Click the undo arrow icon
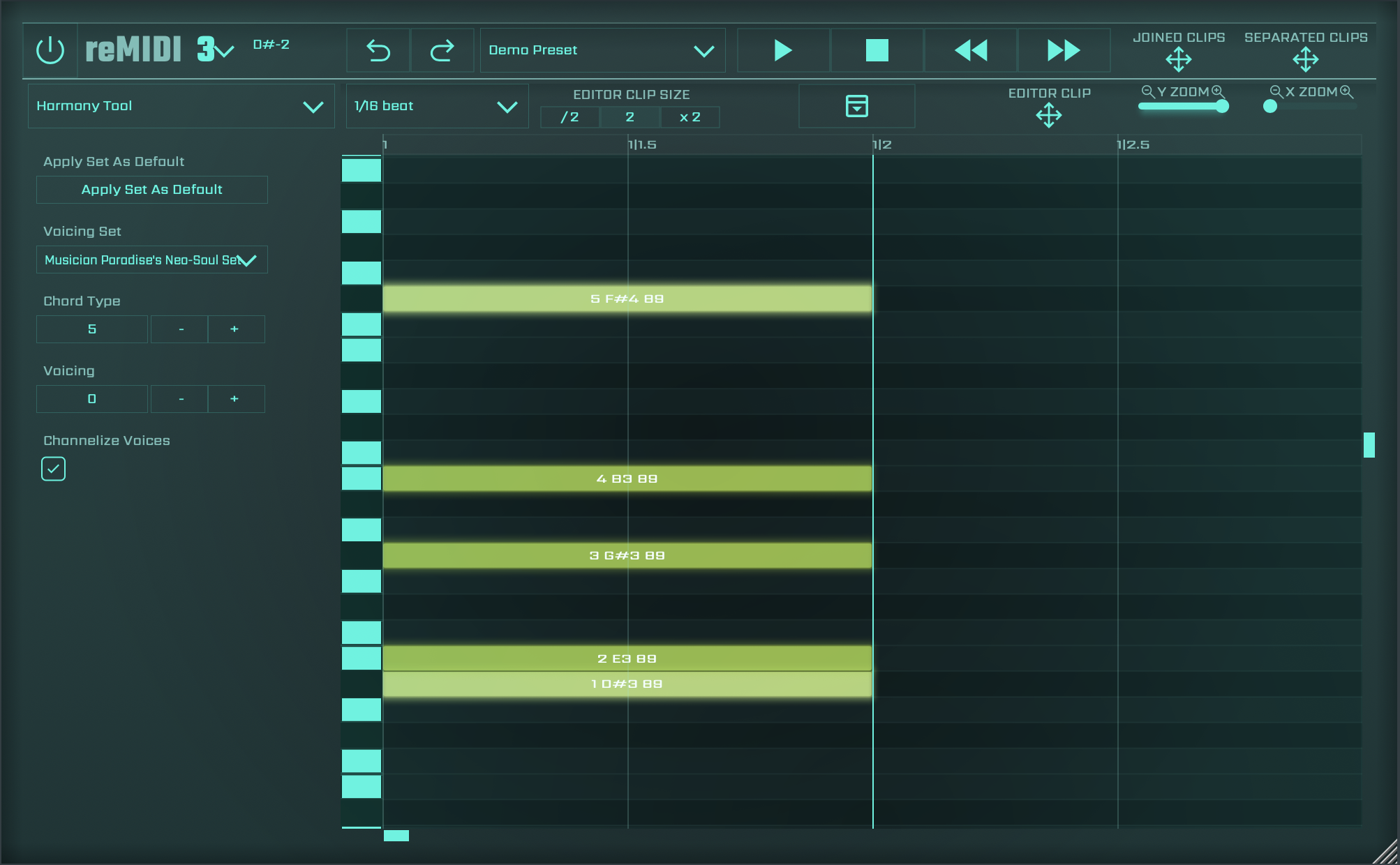Viewport: 1400px width, 865px height. tap(378, 50)
